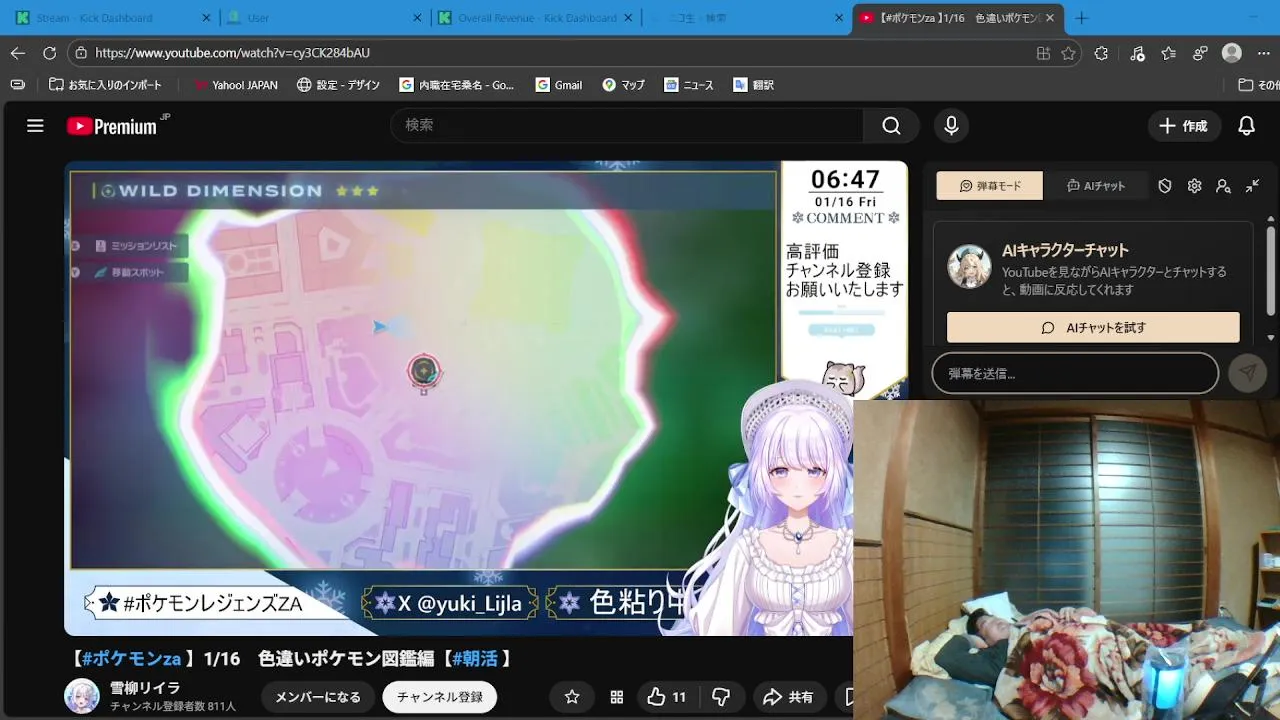Click the #ポケモンza hashtag in title

click(131, 658)
